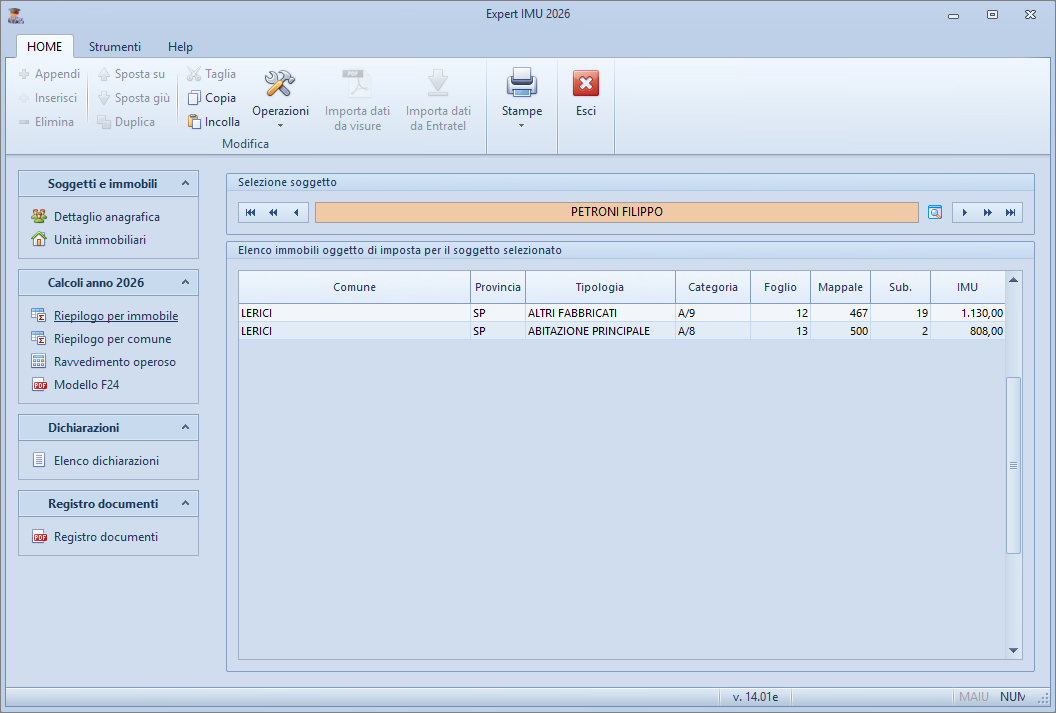The height and width of the screenshot is (713, 1056).
Task: Advance to next subject arrow
Action: click(964, 212)
